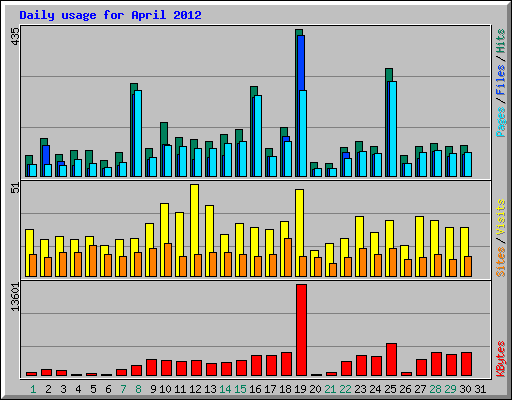Click day label 28 on the x-axis
This screenshot has height=400, width=512.
click(x=435, y=389)
